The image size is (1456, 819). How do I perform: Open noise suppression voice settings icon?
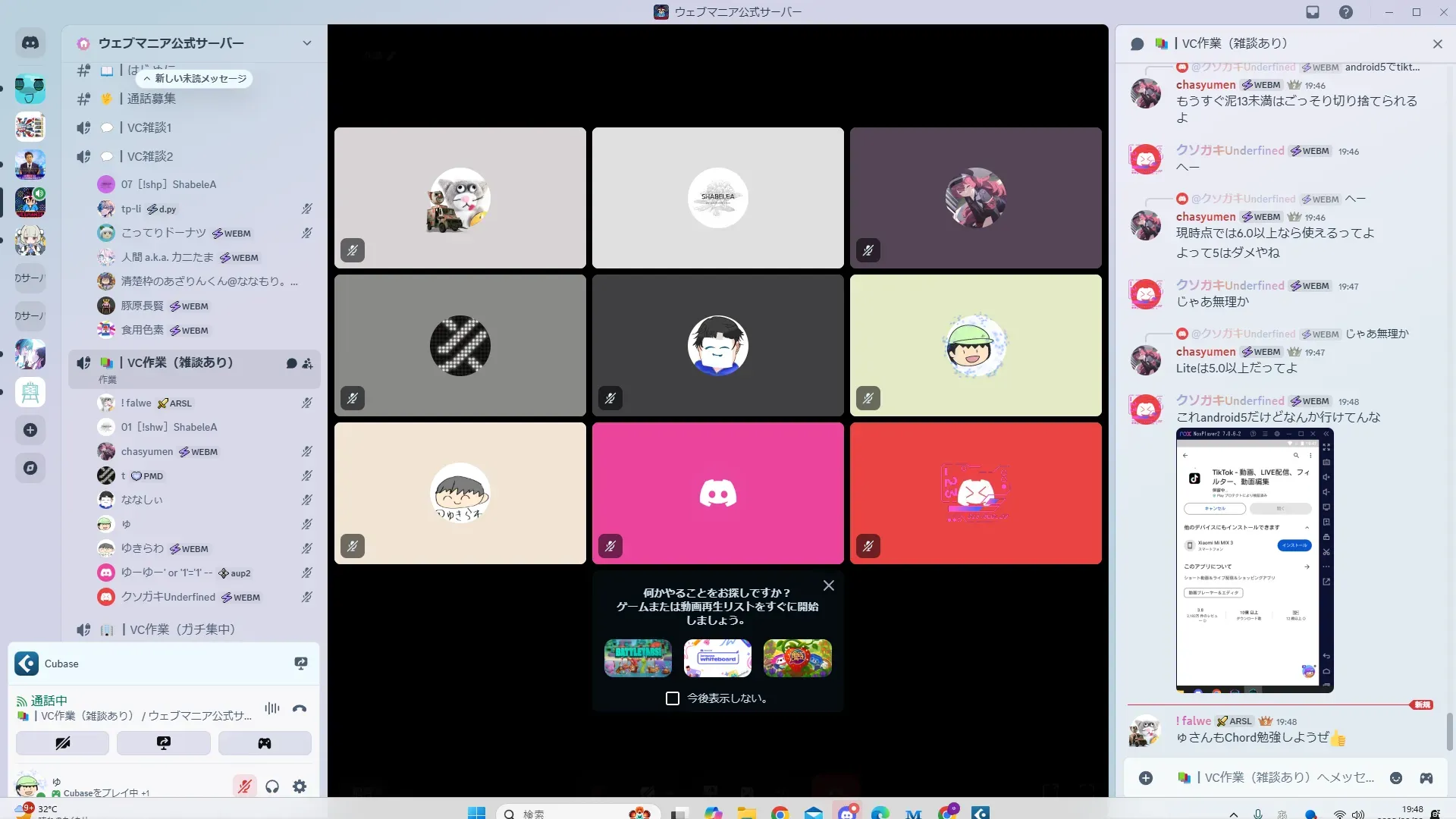271,708
